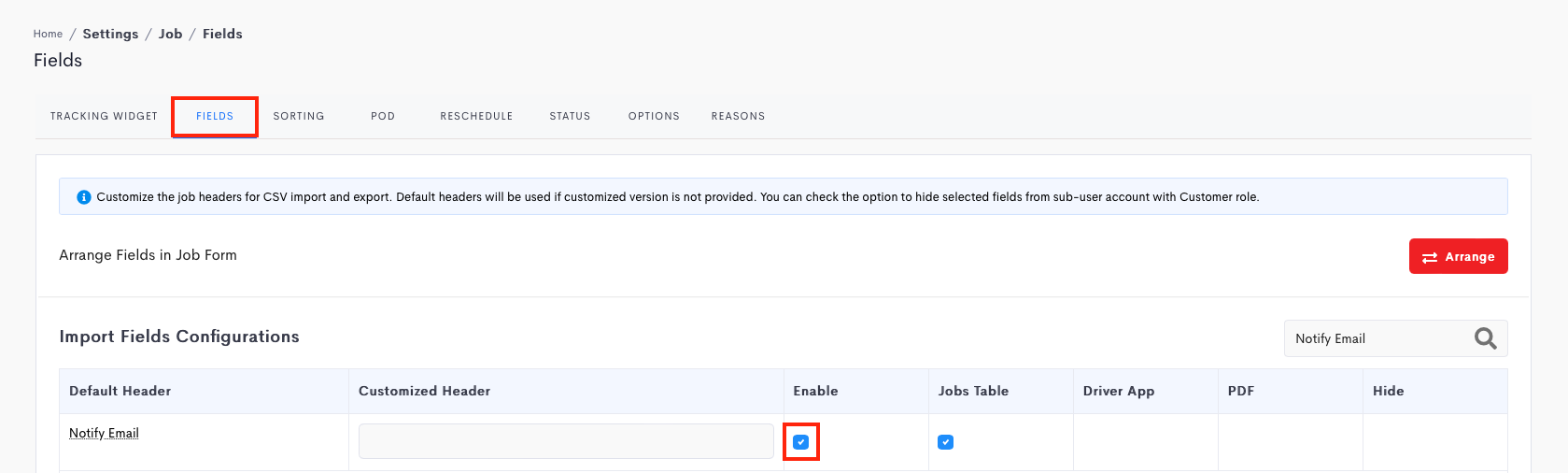Uncheck Jobs Table for Notify Email
Screen dimensions: 1568x473
(945, 442)
